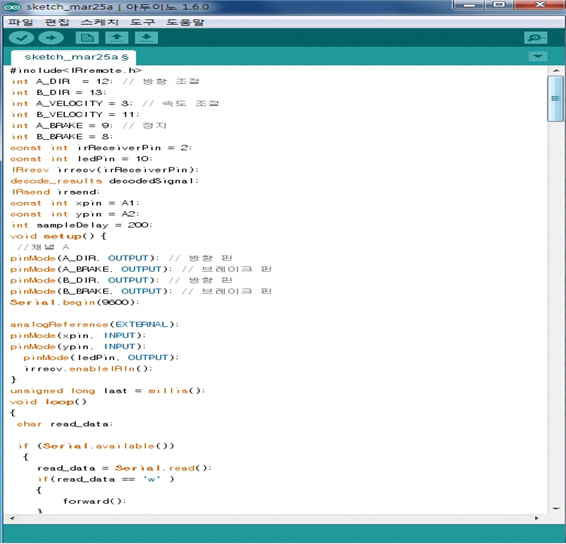566x544 pixels.
Task: Click 'read_data = Serial.read();' line
Action: coord(125,468)
